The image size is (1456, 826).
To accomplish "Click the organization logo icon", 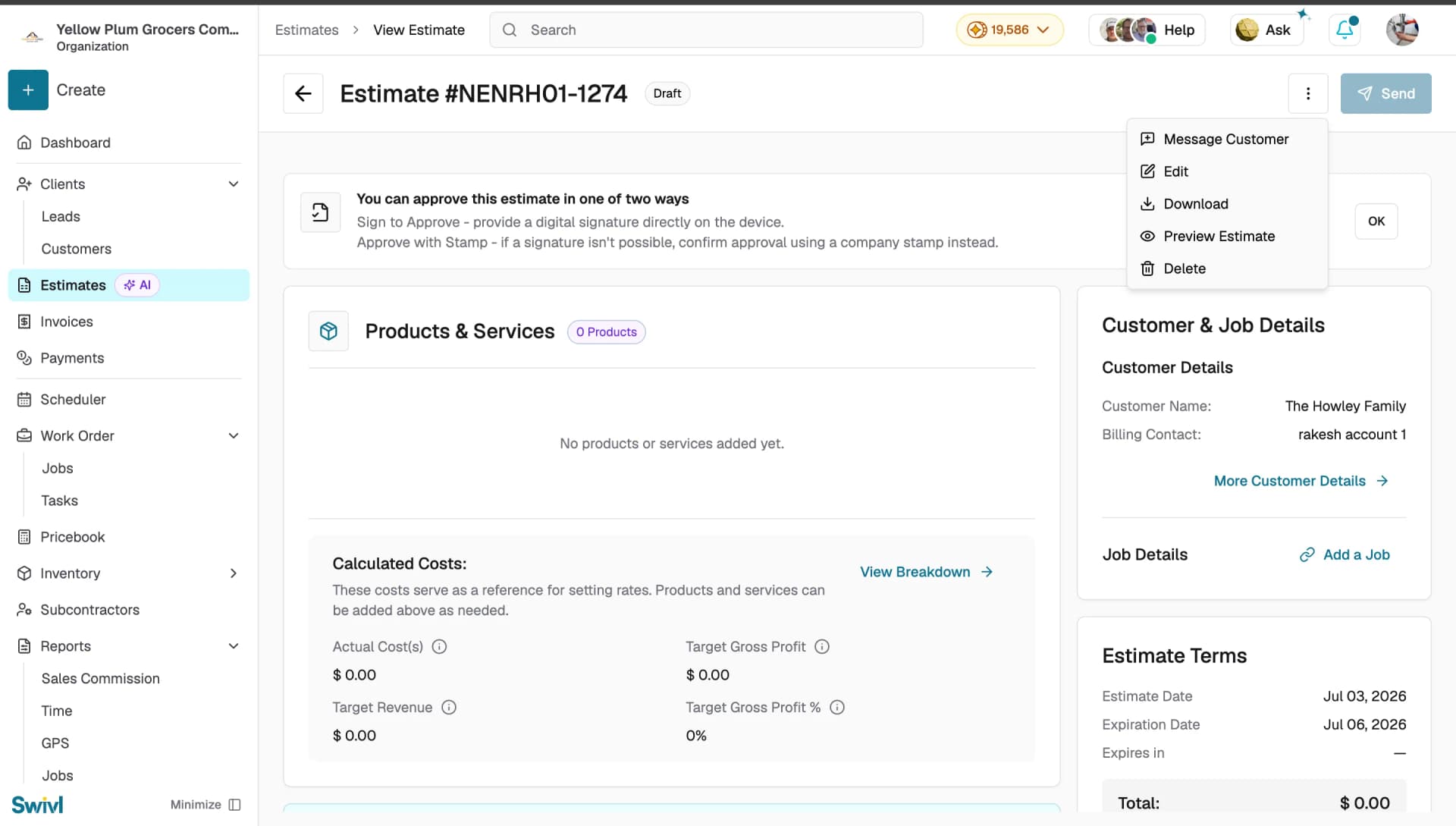I will [x=32, y=36].
